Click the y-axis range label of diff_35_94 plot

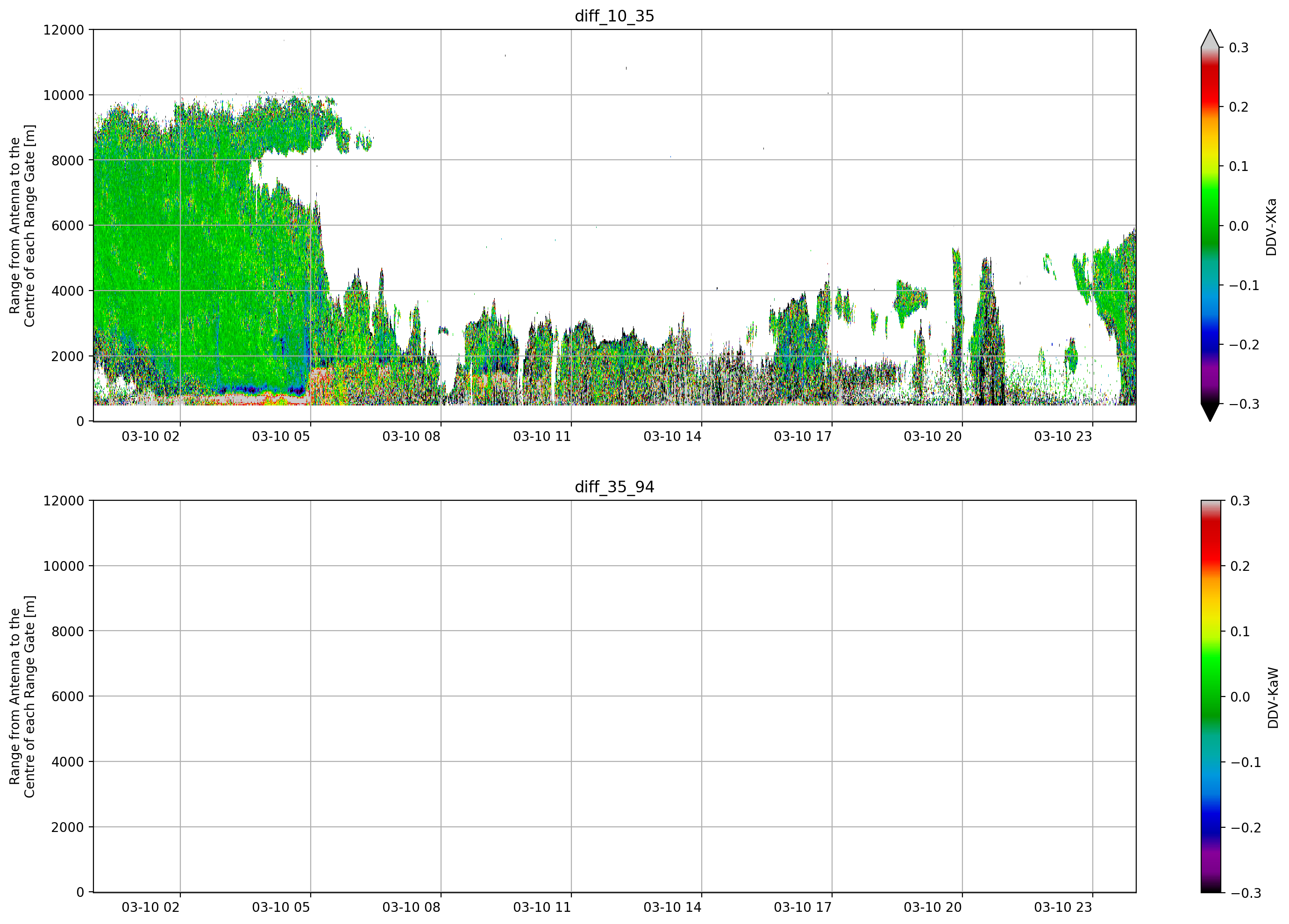pos(22,697)
